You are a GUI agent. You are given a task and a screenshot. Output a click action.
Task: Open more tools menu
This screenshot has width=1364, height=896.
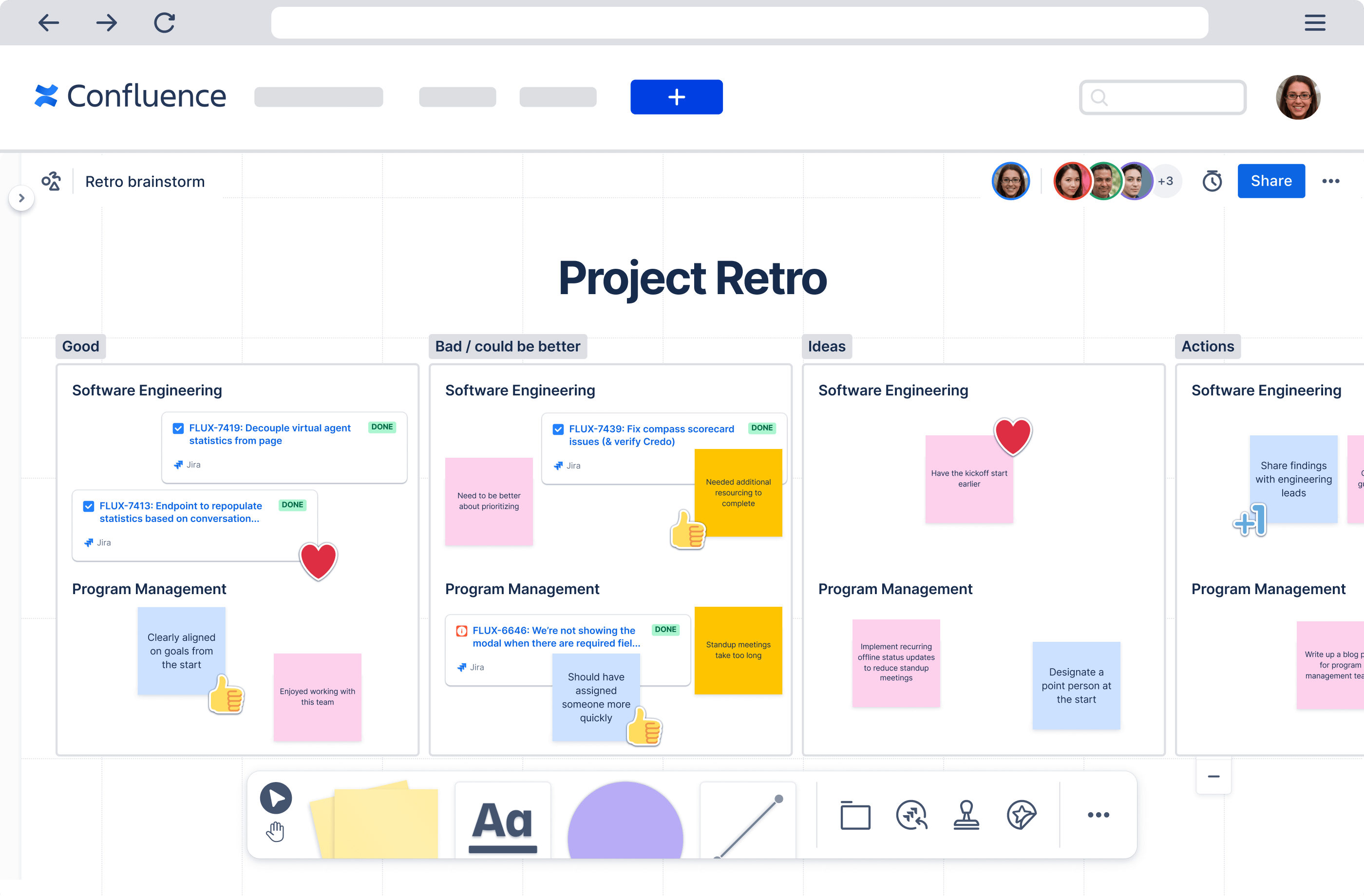1098,815
